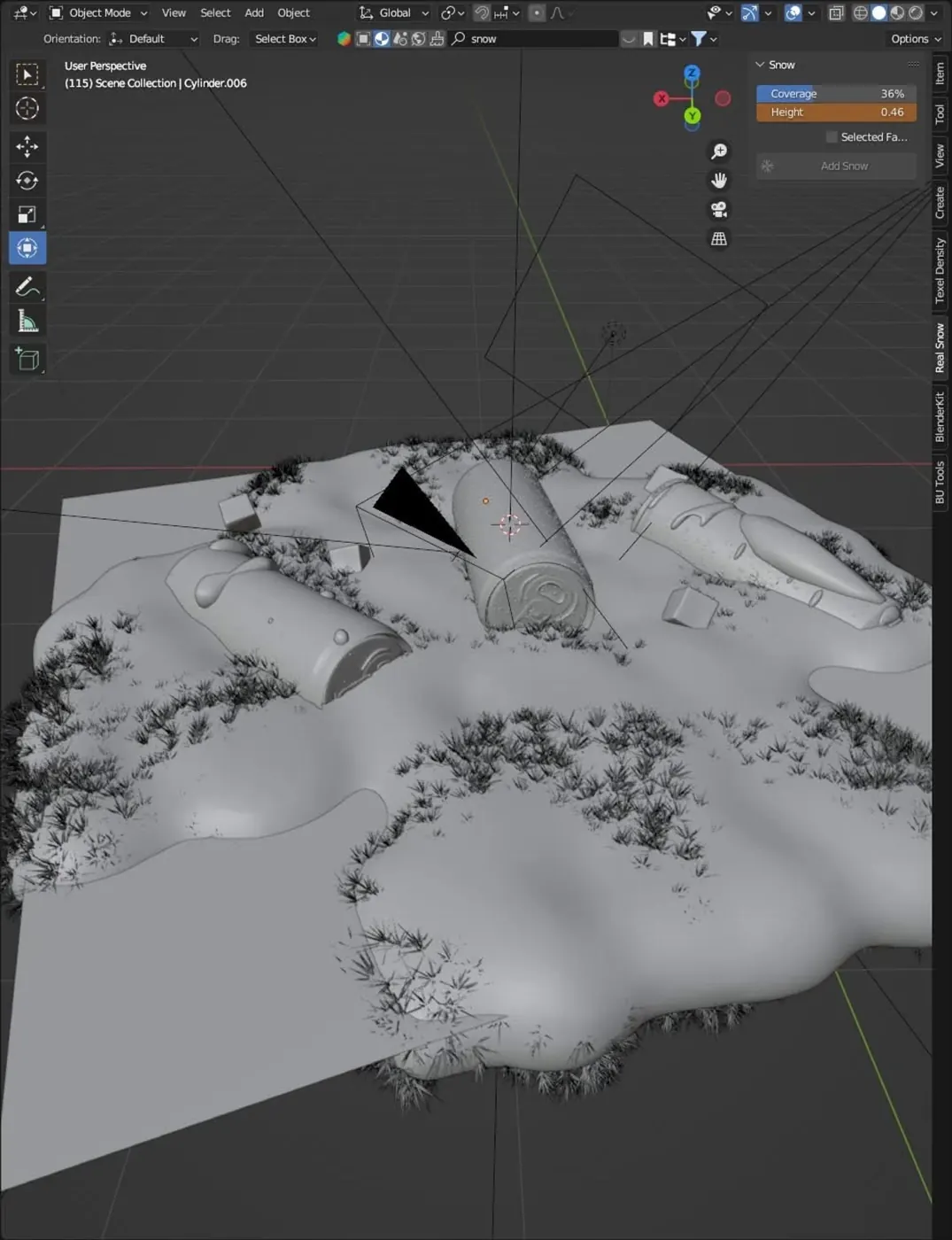Viewport: 952px width, 1240px height.
Task: Select the Measure tool
Action: [27, 322]
